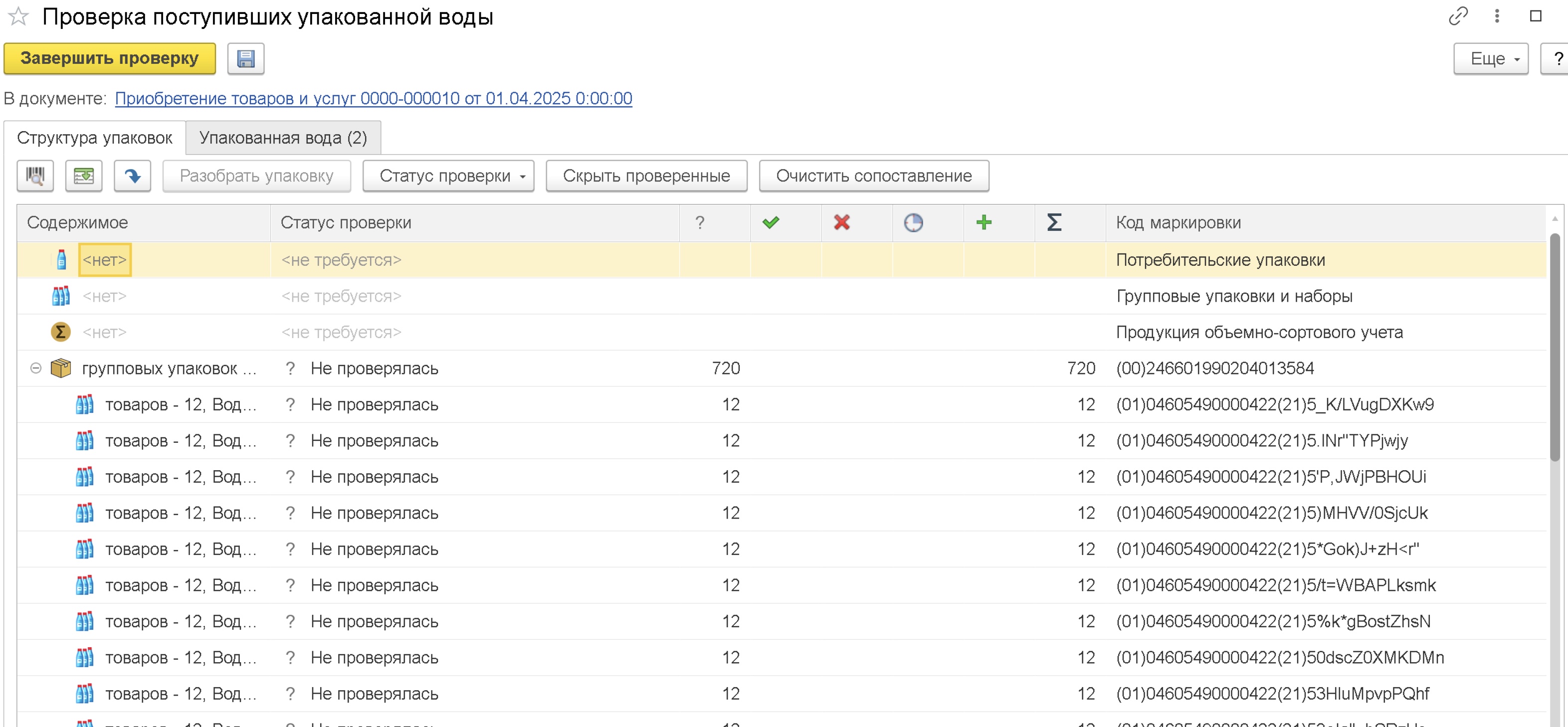Click the table's vertical scrollbar thumb
Screen dimensions: 1568x727
pyautogui.click(x=1555, y=347)
